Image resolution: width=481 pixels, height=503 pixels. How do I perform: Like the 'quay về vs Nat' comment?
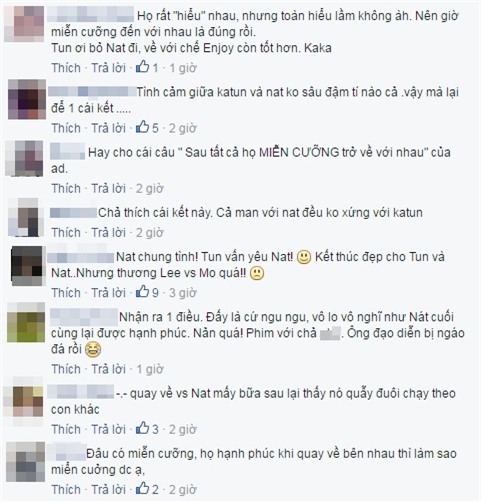66,429
